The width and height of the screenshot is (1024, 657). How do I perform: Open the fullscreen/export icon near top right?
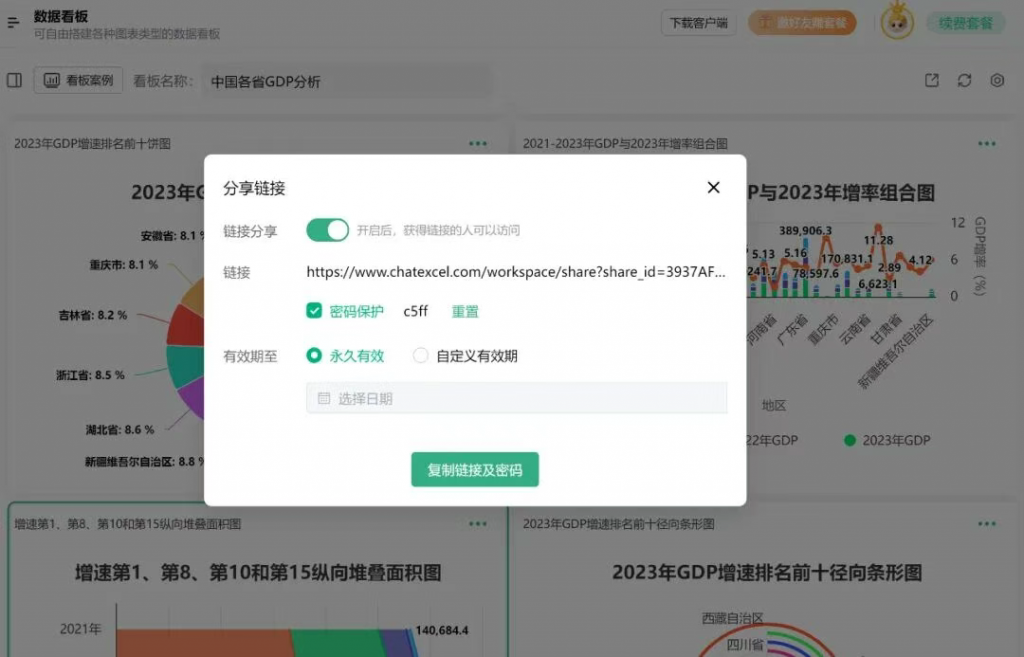(931, 80)
